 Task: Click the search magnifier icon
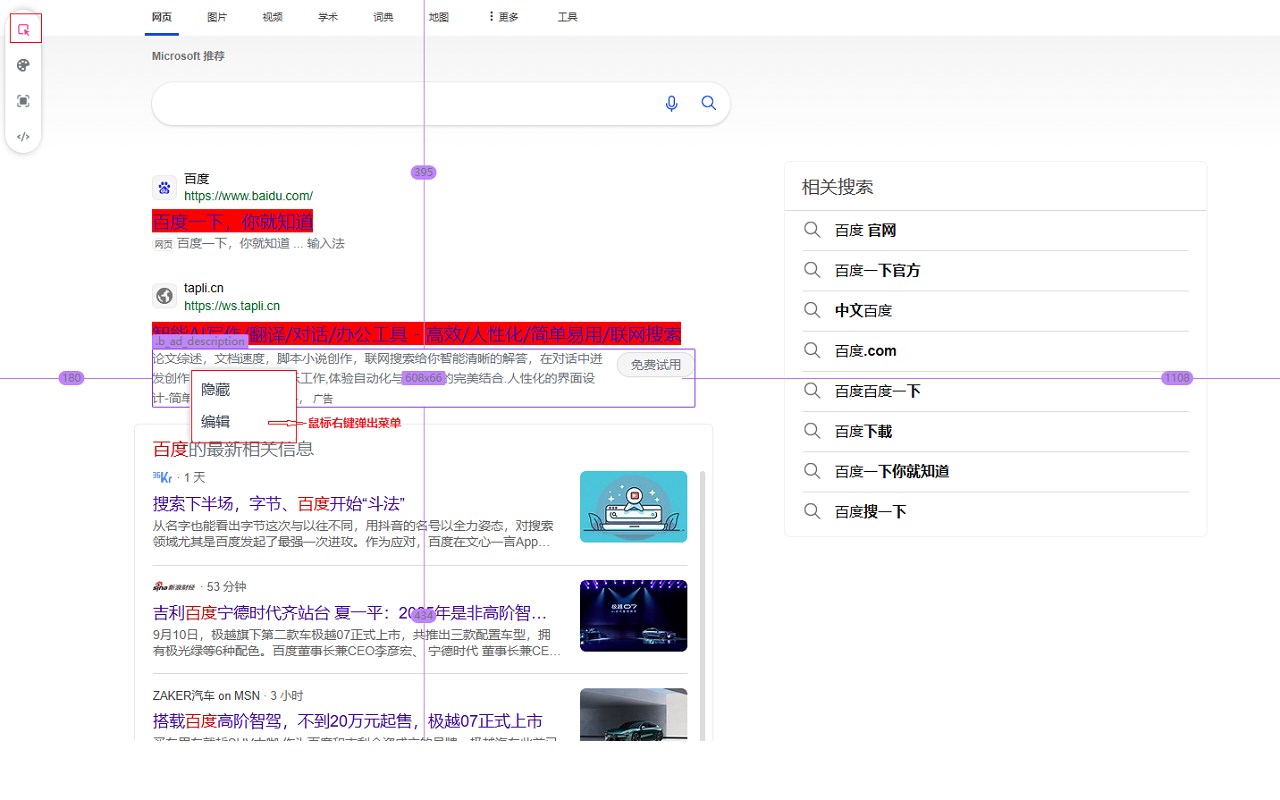pos(709,103)
